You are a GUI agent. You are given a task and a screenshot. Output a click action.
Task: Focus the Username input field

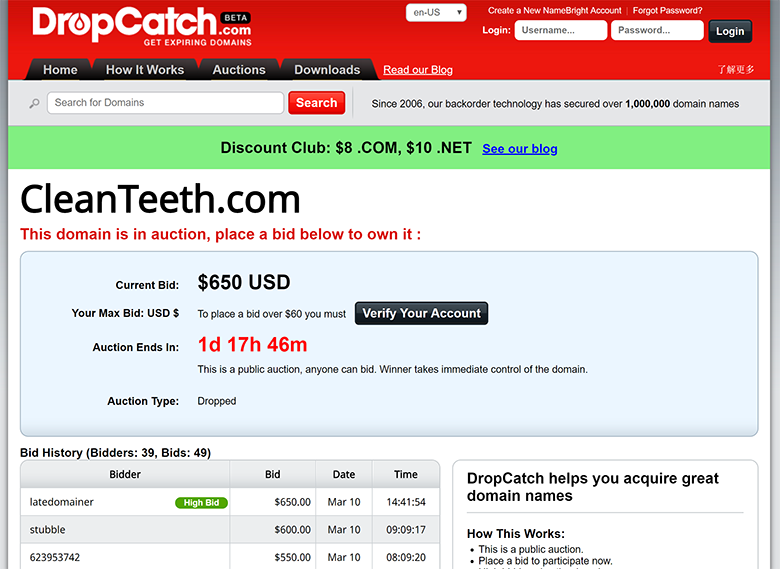tap(561, 30)
